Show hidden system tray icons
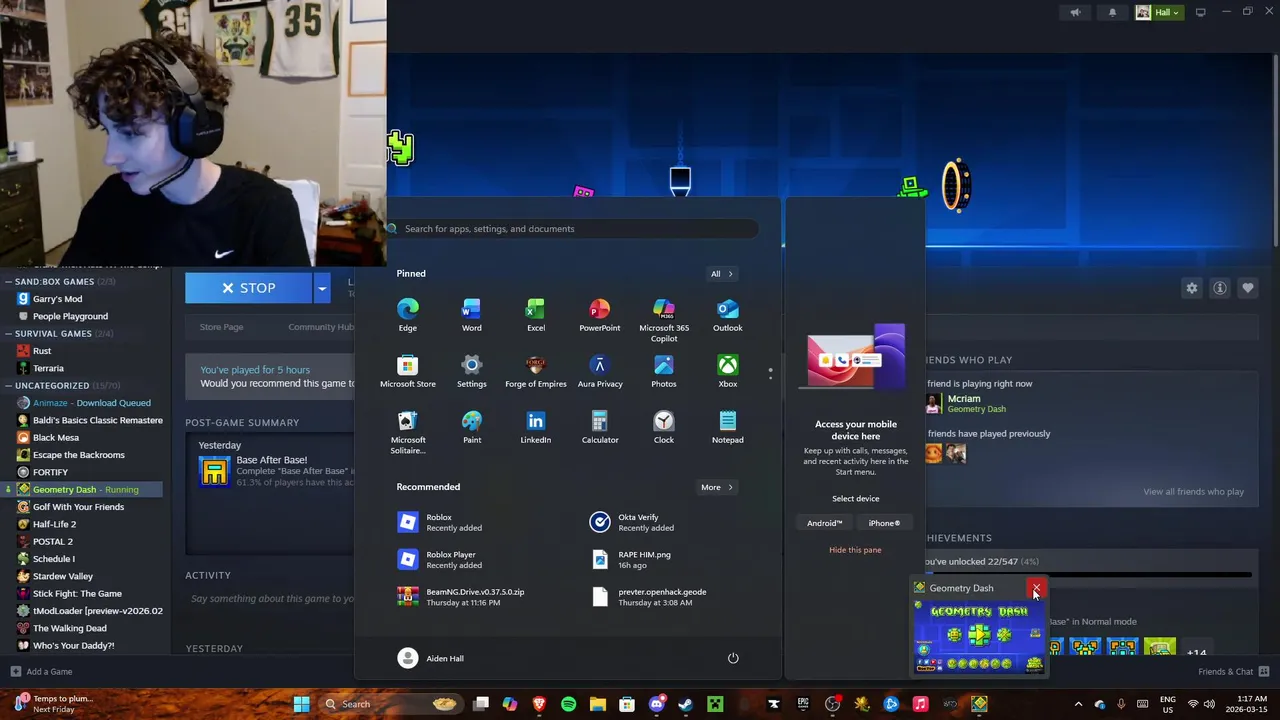 tap(1078, 704)
